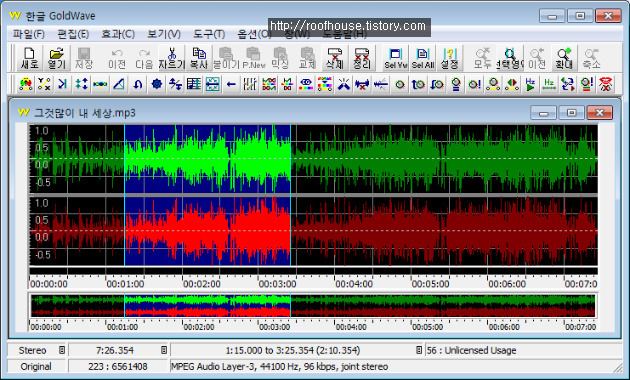Open the Resample Hz icon with gray arrow

[549, 84]
